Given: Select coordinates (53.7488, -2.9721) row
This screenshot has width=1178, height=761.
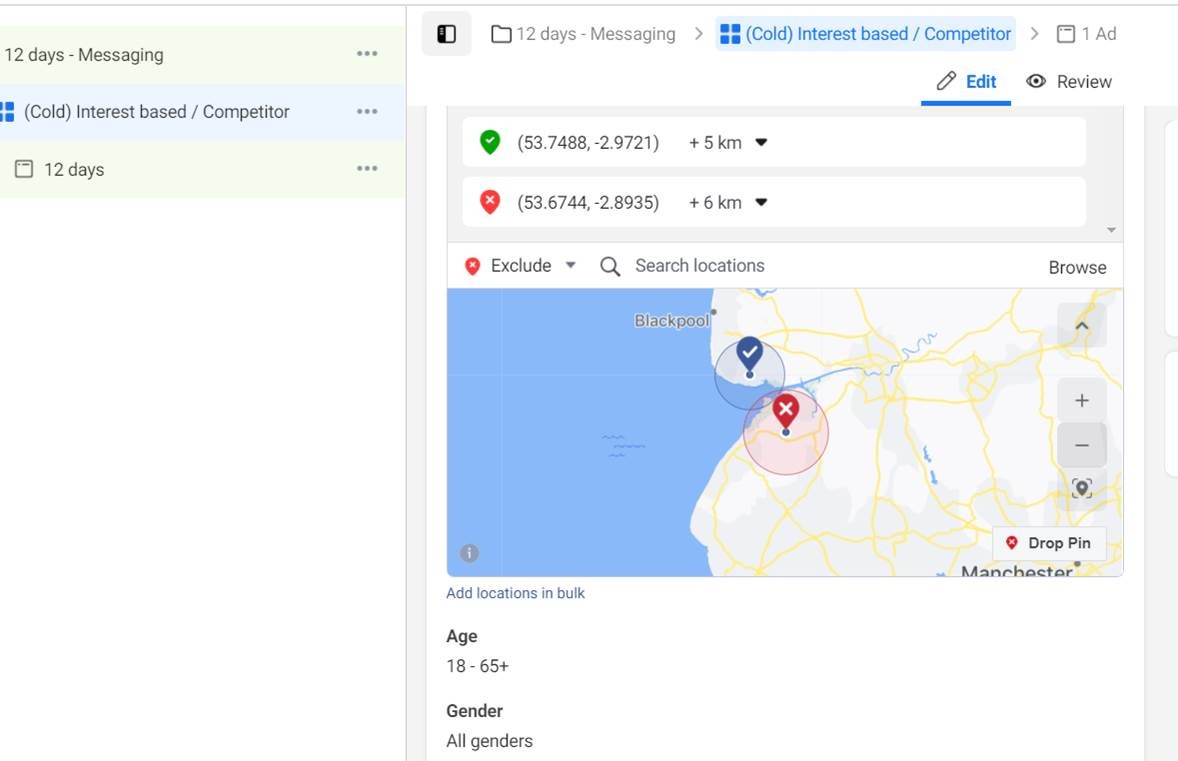Looking at the screenshot, I should tap(774, 142).
